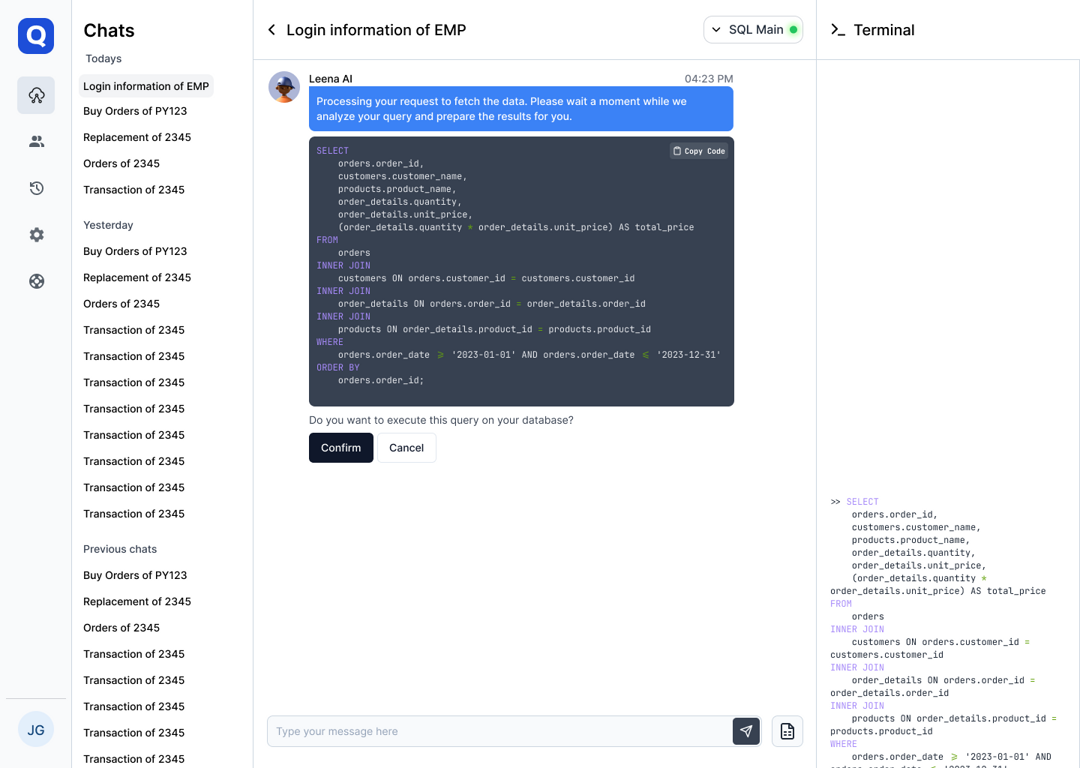Open the help lifebuoy sidebar icon
The image size is (1080, 768).
point(36,281)
